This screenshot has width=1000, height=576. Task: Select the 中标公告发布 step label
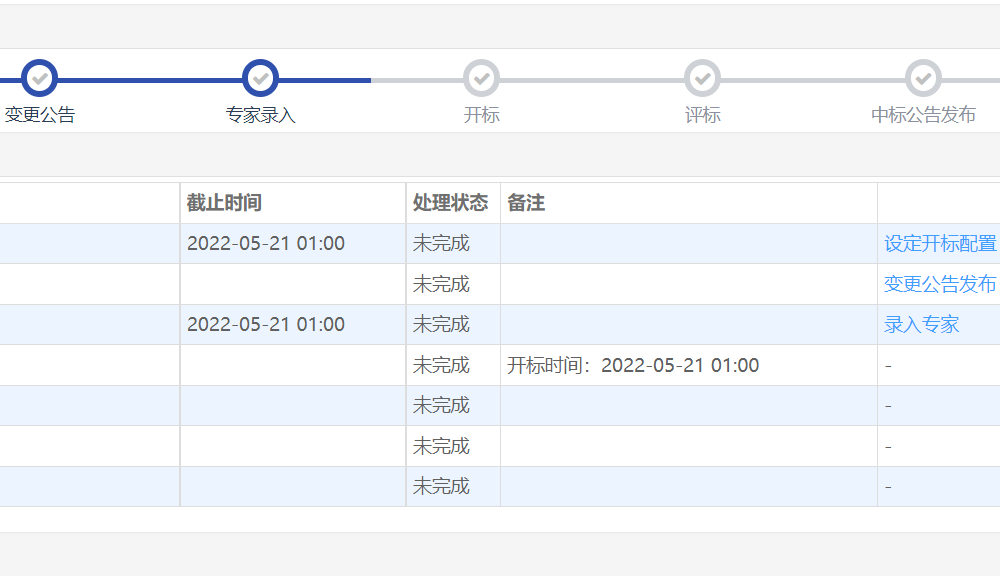(923, 115)
